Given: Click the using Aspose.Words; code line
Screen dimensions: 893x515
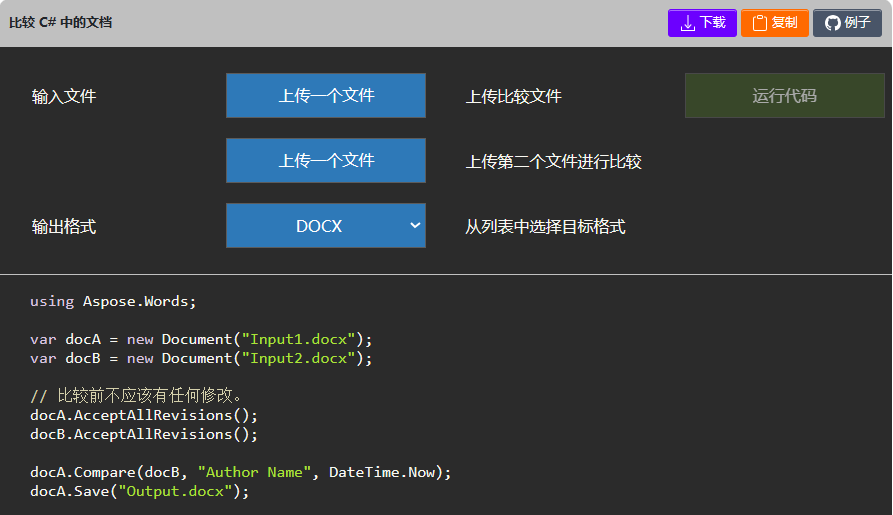Looking at the screenshot, I should [113, 301].
